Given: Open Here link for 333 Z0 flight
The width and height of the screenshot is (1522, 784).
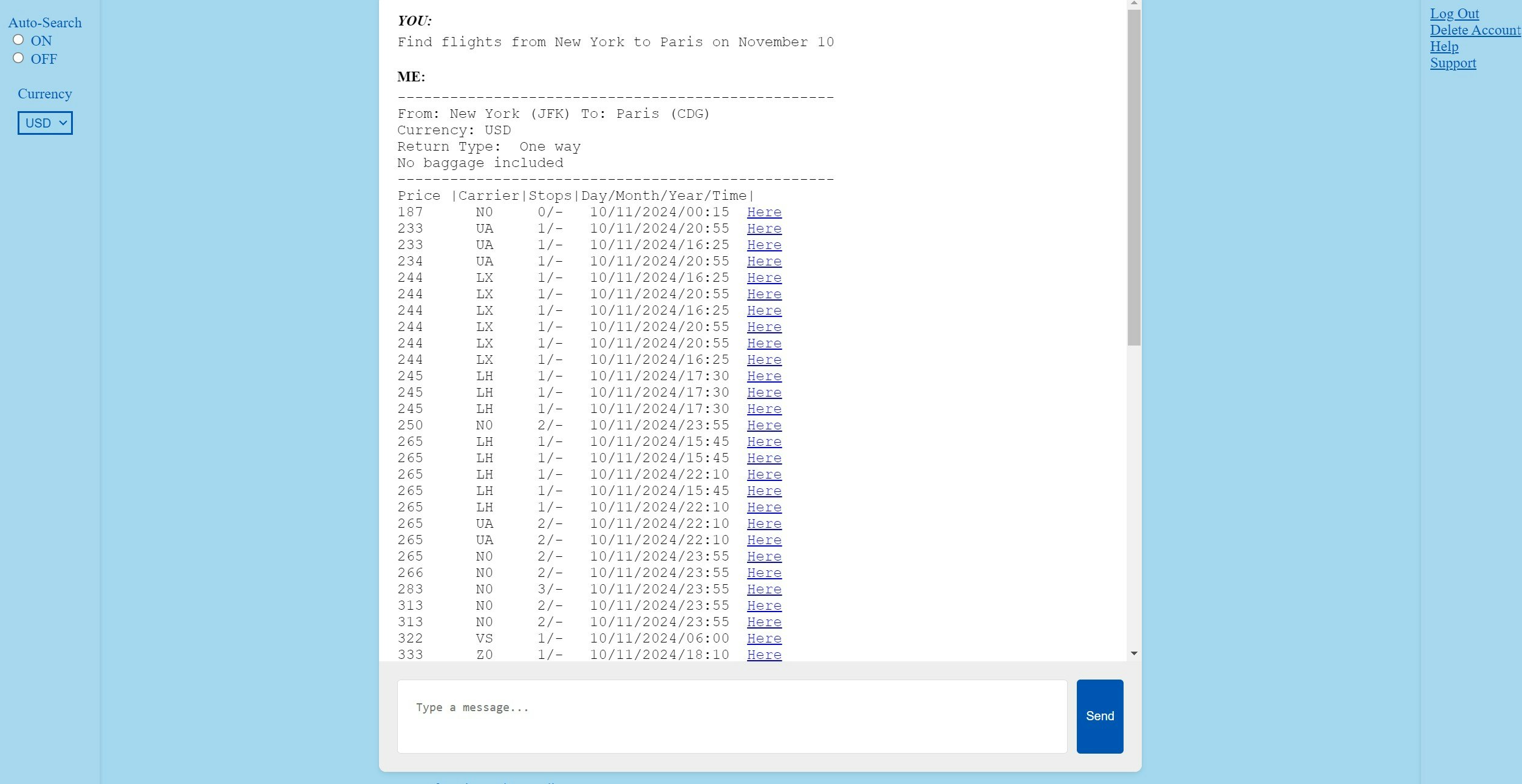Looking at the screenshot, I should [763, 655].
